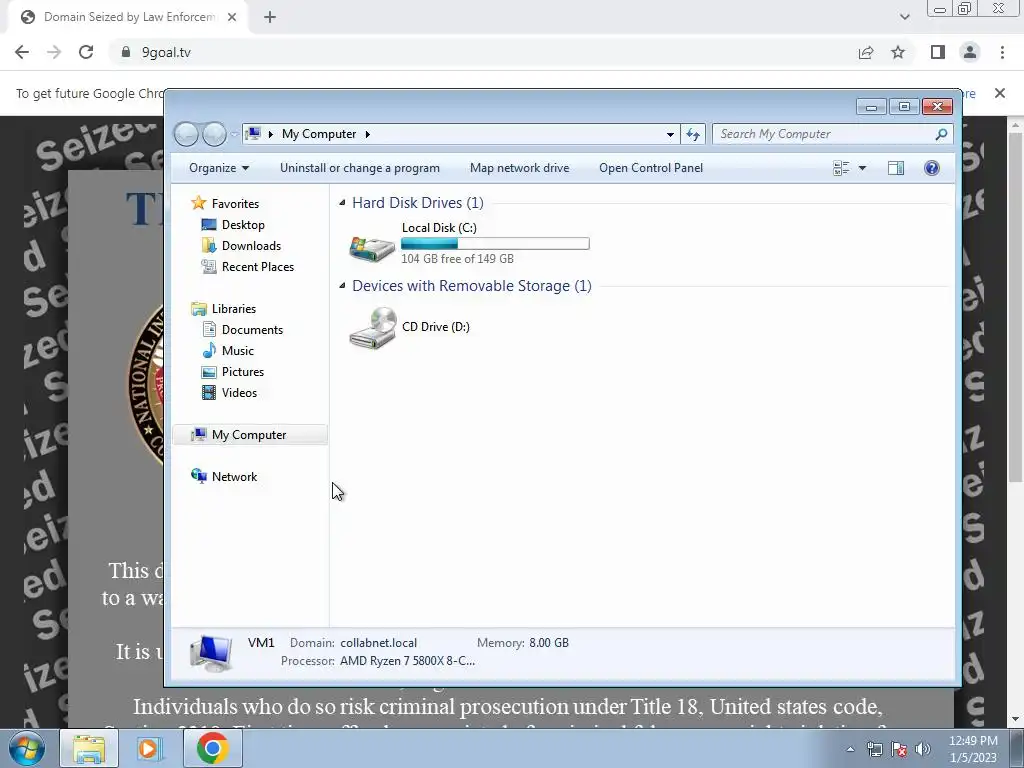Expand the address bar history dropdown
1024x768 pixels.
tap(670, 134)
